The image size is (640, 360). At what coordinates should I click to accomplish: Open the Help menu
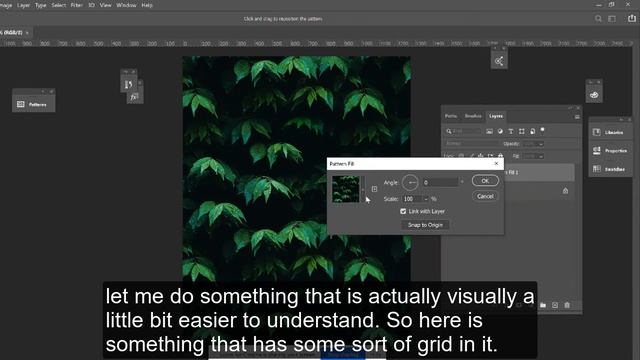click(x=147, y=5)
